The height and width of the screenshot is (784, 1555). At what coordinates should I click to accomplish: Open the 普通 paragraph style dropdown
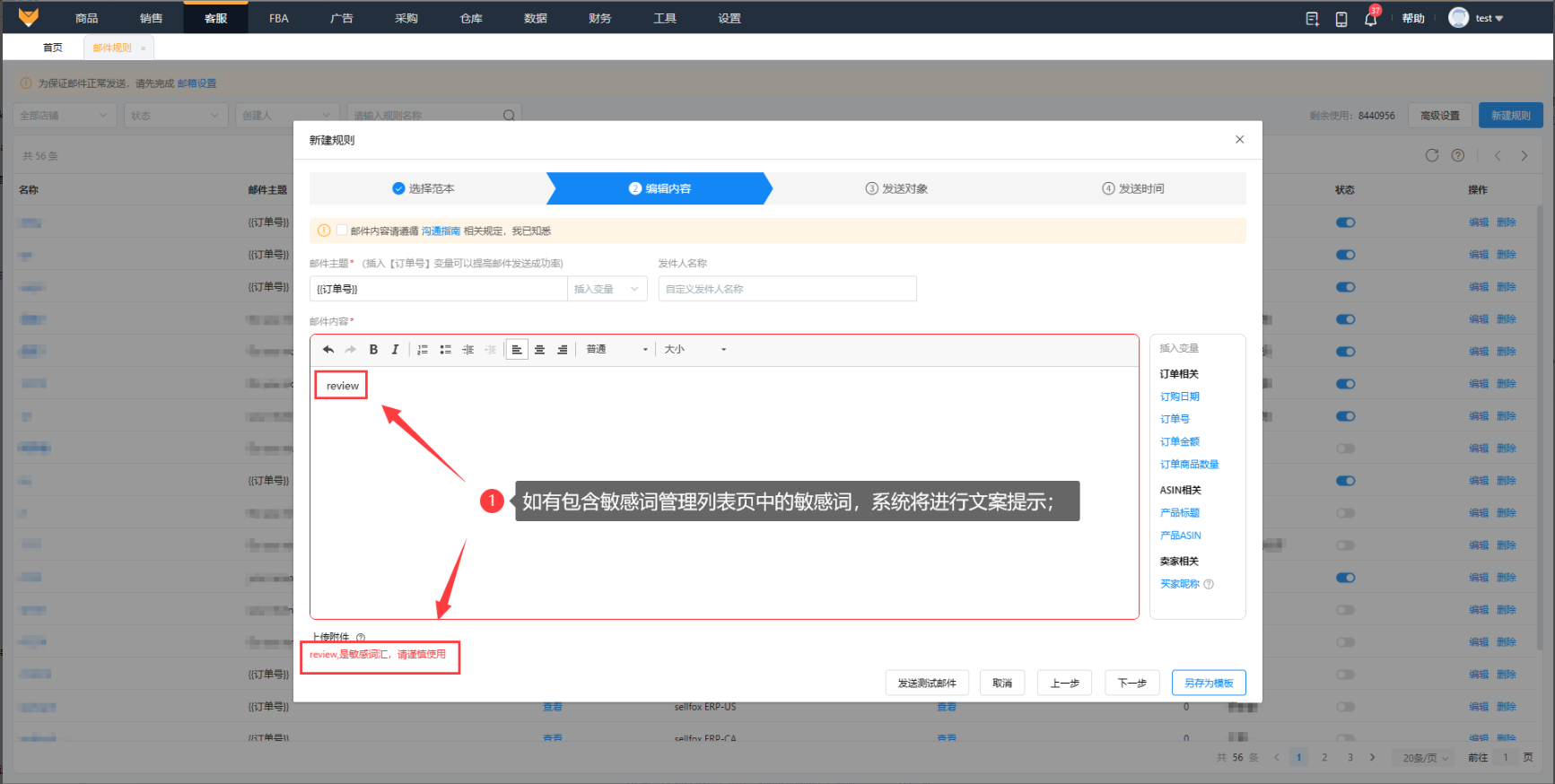(x=616, y=350)
